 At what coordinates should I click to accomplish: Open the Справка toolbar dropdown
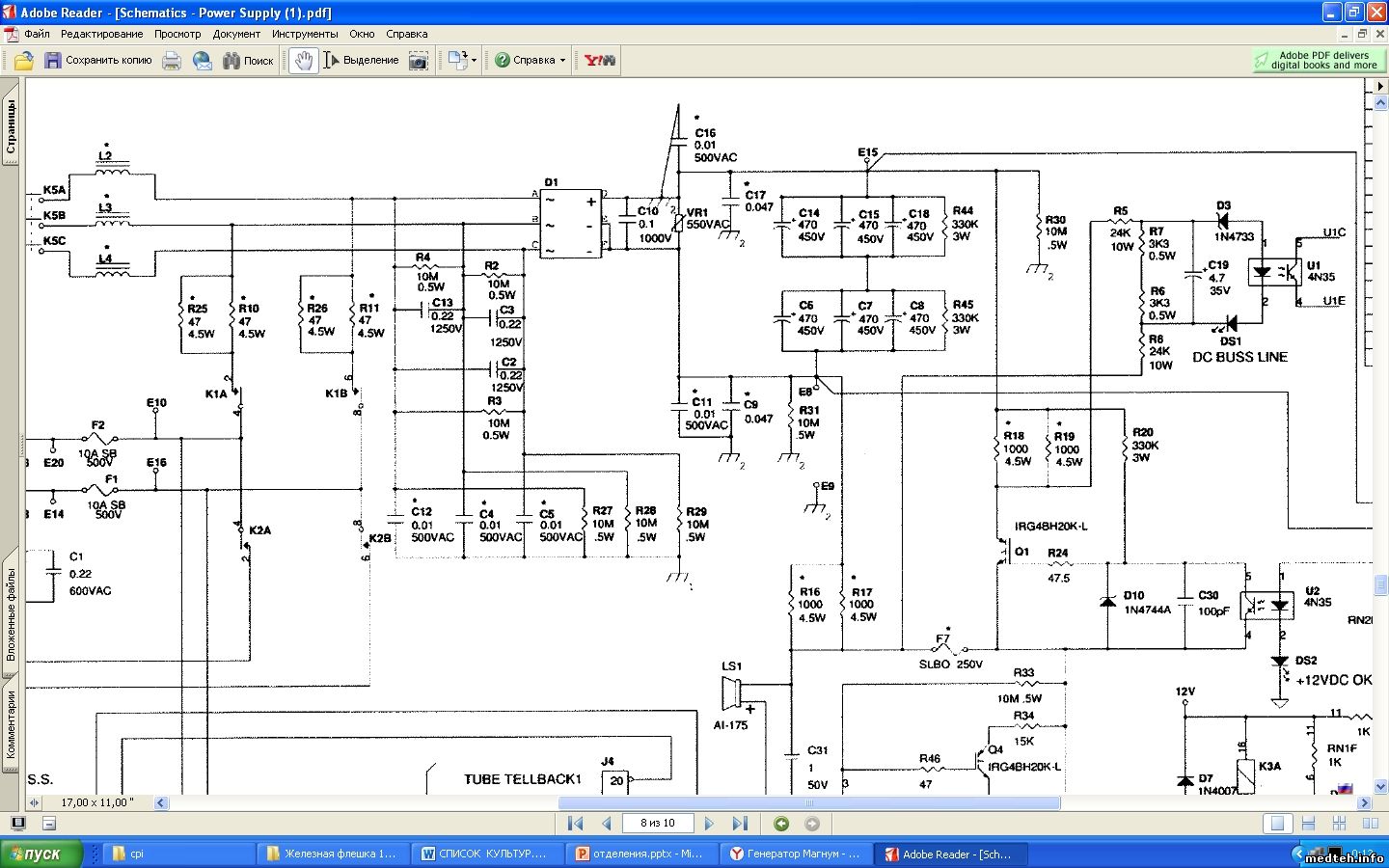click(x=531, y=61)
